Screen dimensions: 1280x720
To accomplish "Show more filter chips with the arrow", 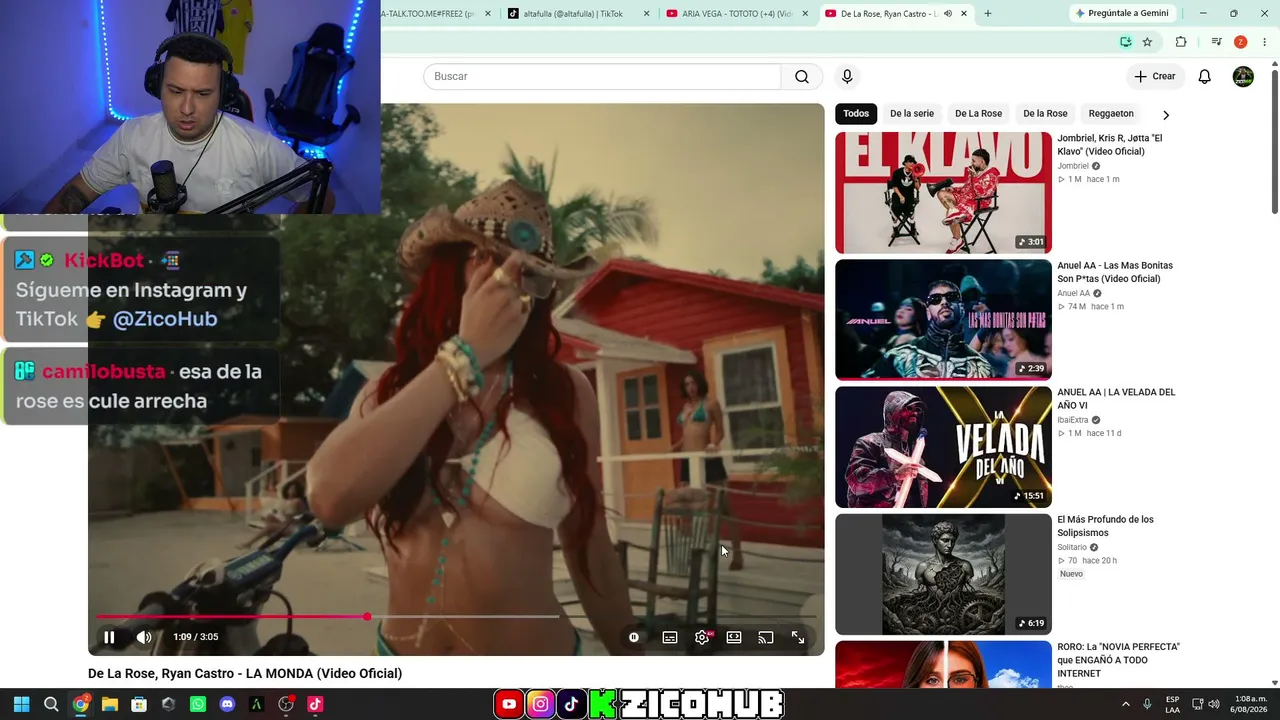I will (1166, 115).
